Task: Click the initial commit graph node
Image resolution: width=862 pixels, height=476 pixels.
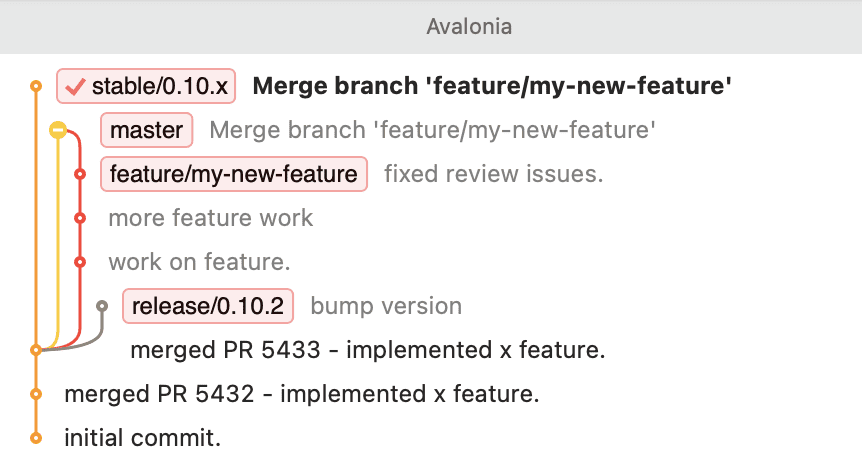Action: point(36,438)
